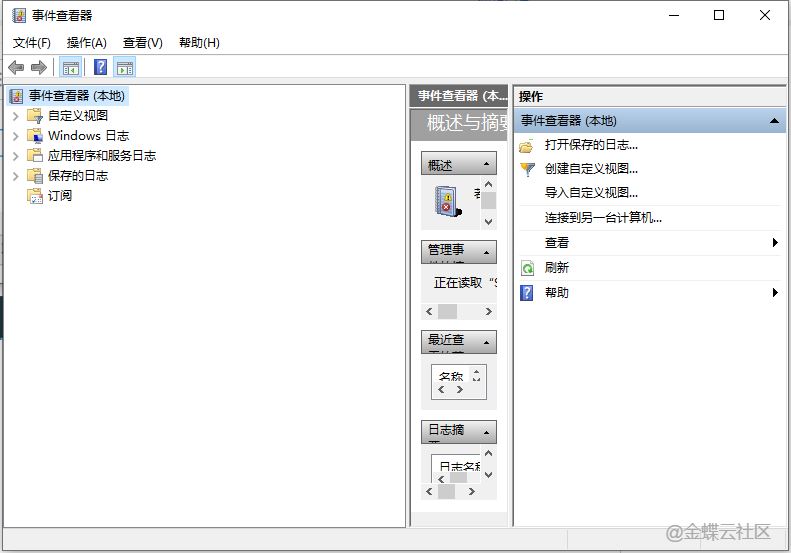Click 连接到另一台计算机... action
Screen dimensions: 791x553
(x=603, y=218)
